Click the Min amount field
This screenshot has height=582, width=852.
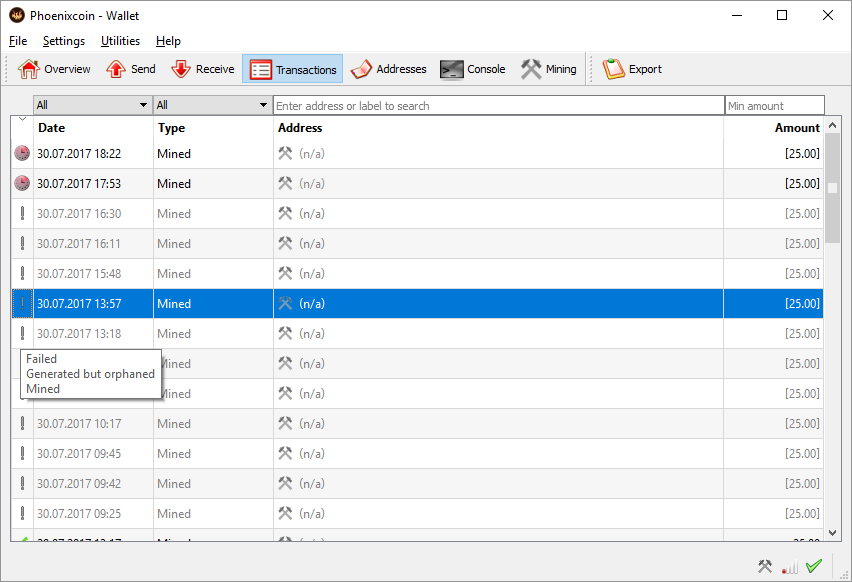(x=774, y=105)
